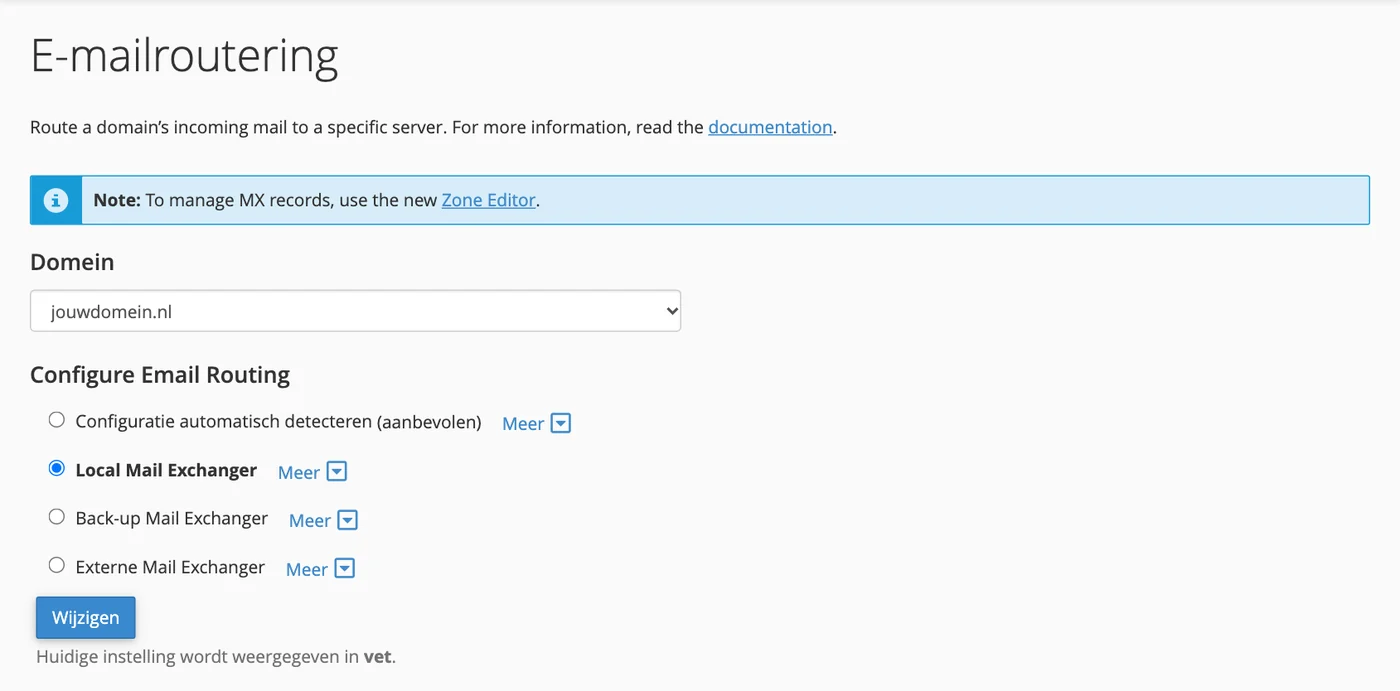Click the 'Note:' bold text in banner

[117, 200]
